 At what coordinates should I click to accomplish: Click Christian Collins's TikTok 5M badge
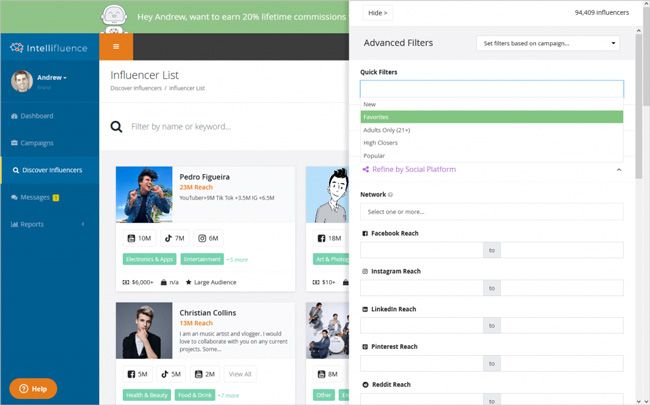171,374
